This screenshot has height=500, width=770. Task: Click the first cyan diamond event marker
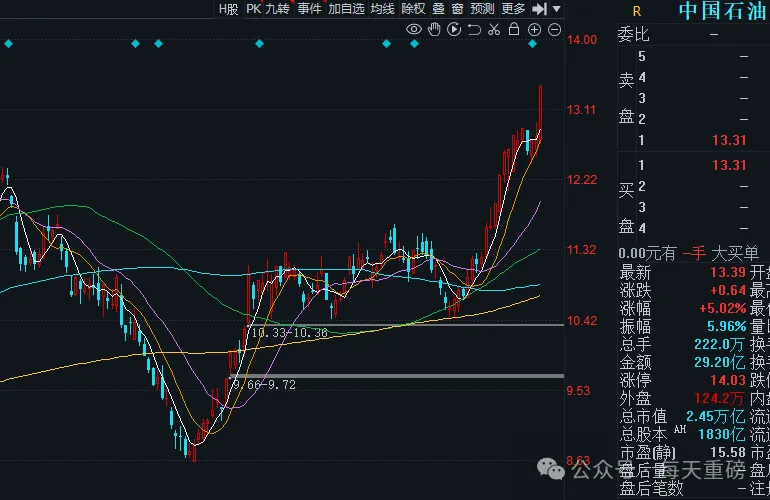click(8, 44)
